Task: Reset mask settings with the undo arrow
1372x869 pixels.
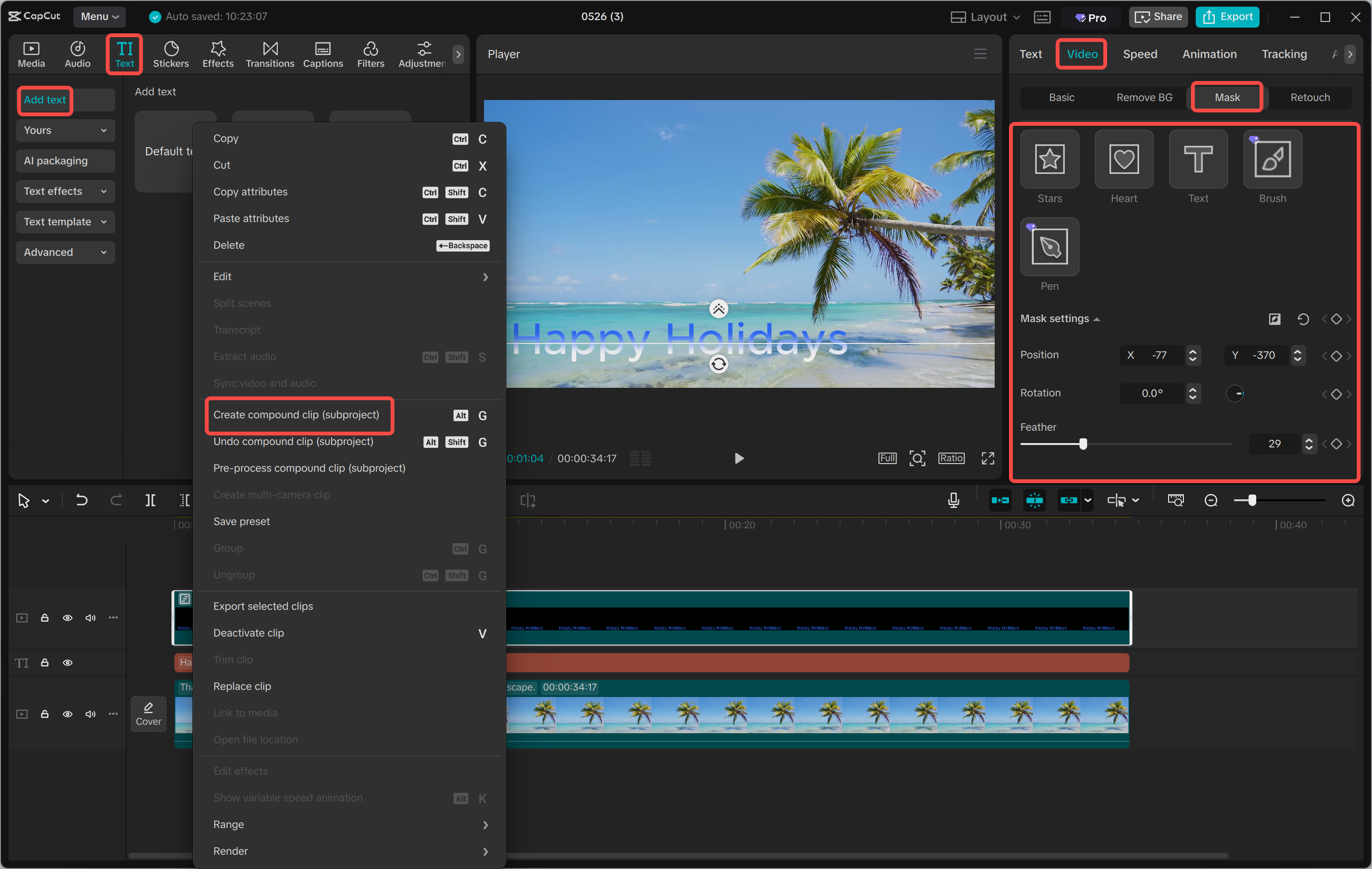Action: click(x=1302, y=319)
